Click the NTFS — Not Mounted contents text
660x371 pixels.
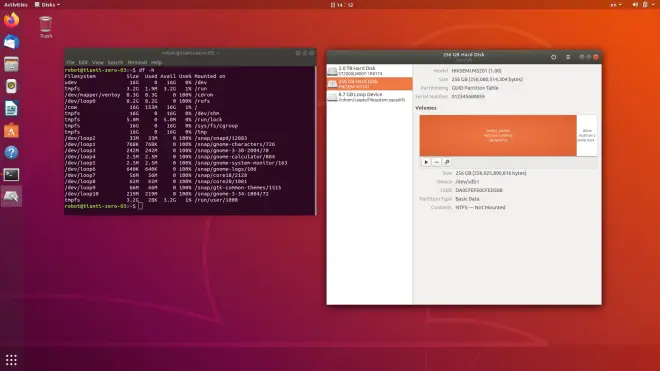tap(480, 207)
